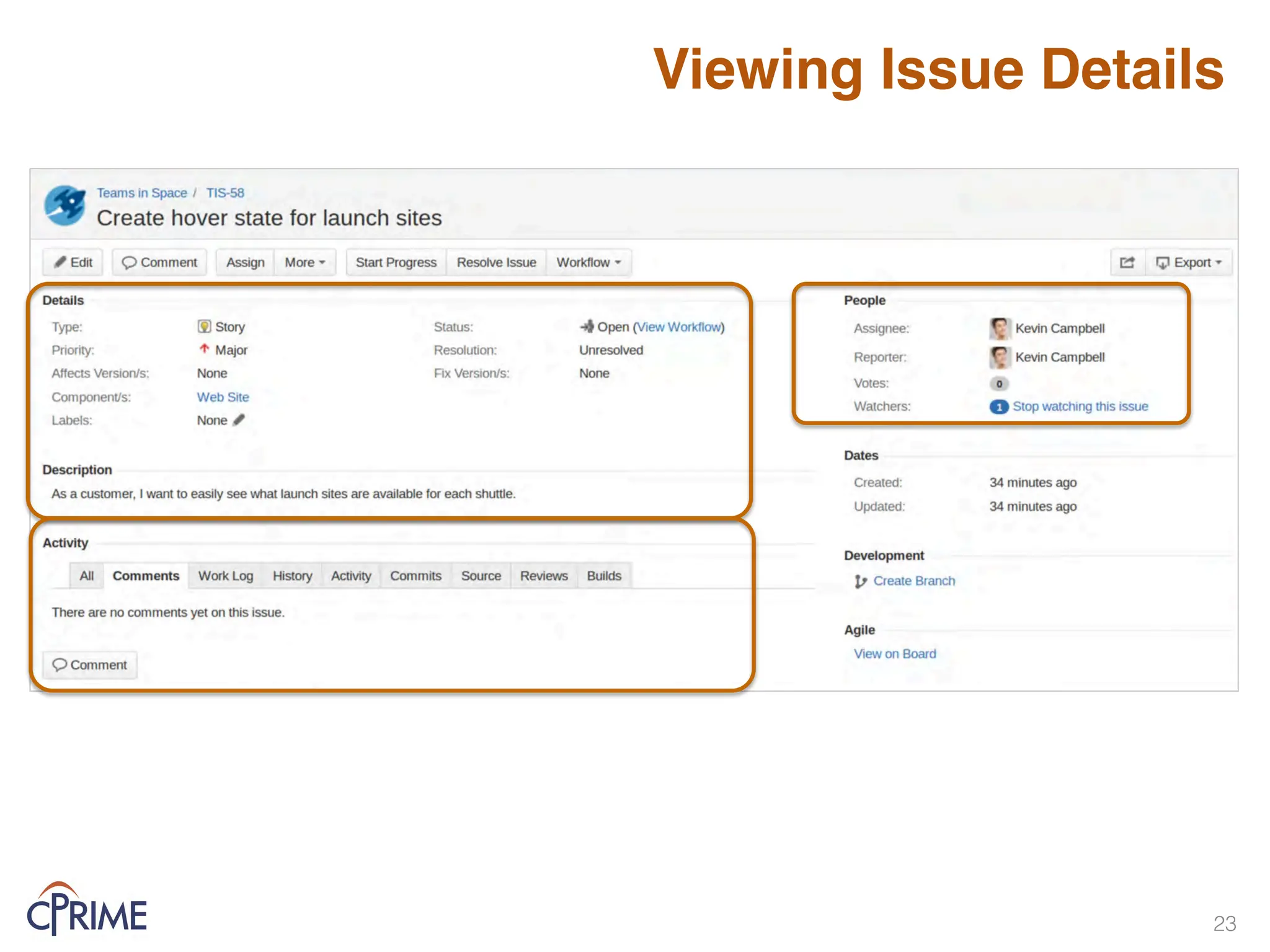The height and width of the screenshot is (952, 1270).
Task: Open the Export dropdown menu
Action: (x=1188, y=263)
